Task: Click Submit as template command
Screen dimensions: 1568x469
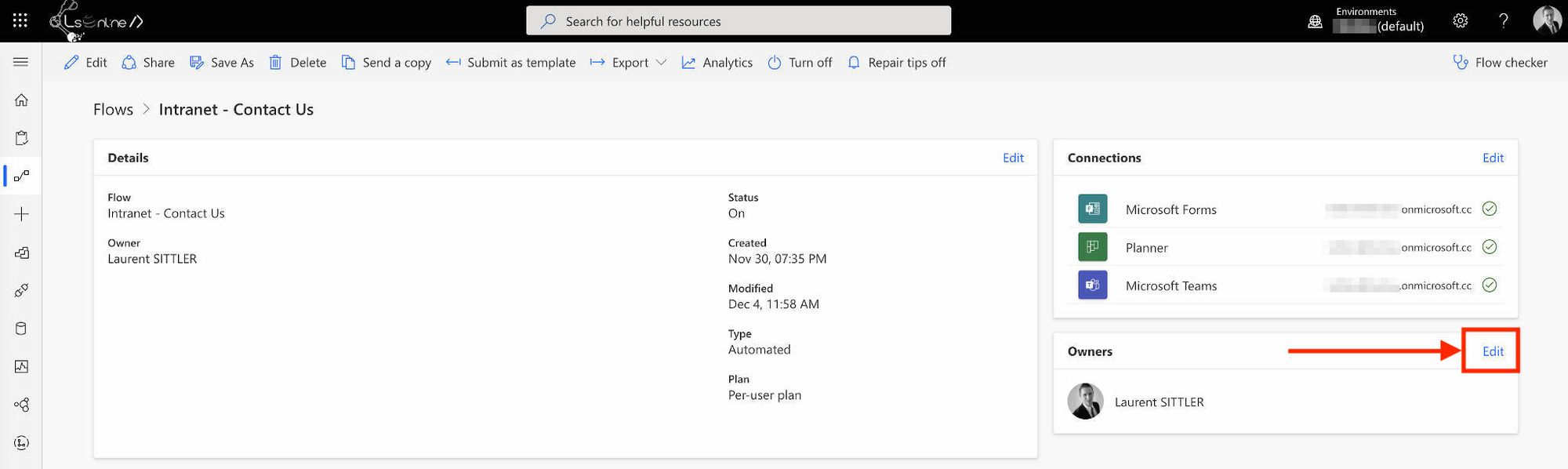Action: click(510, 63)
